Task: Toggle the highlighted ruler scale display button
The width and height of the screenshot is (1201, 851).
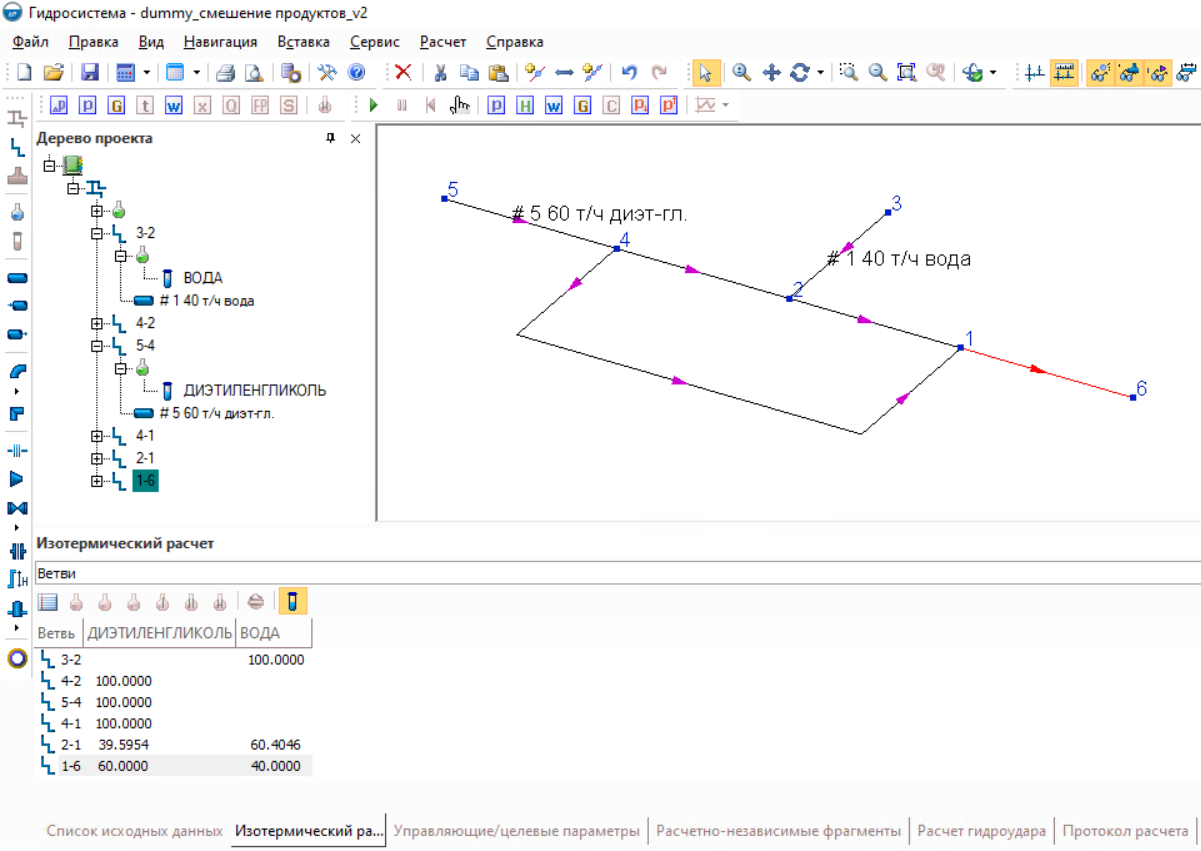Action: (1064, 72)
